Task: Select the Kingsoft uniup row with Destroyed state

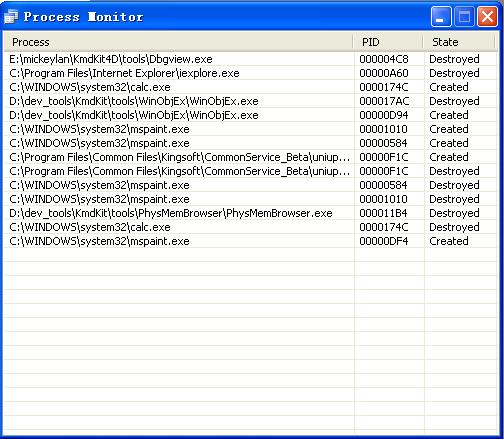Action: (x=250, y=171)
